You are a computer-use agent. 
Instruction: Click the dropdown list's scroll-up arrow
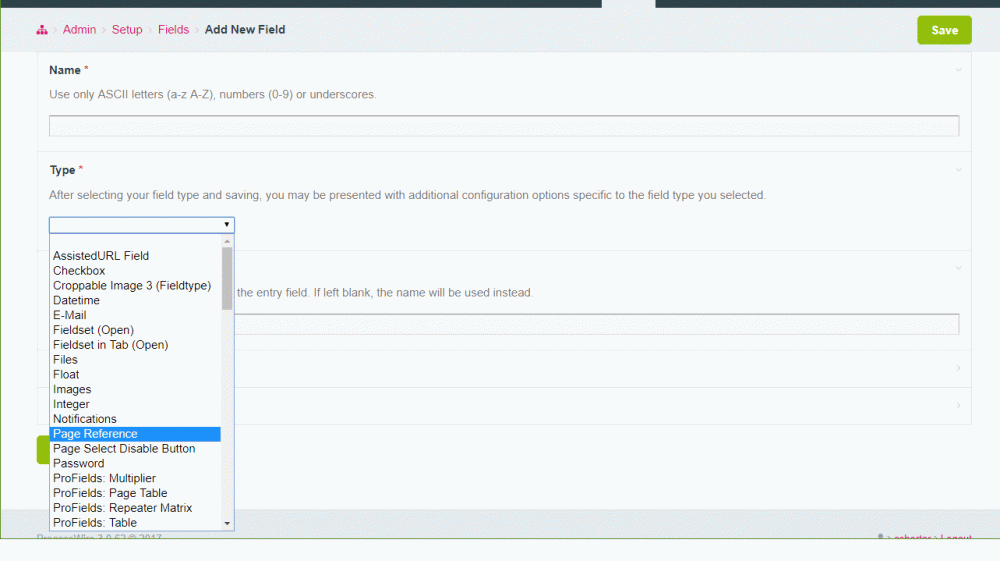tap(227, 241)
